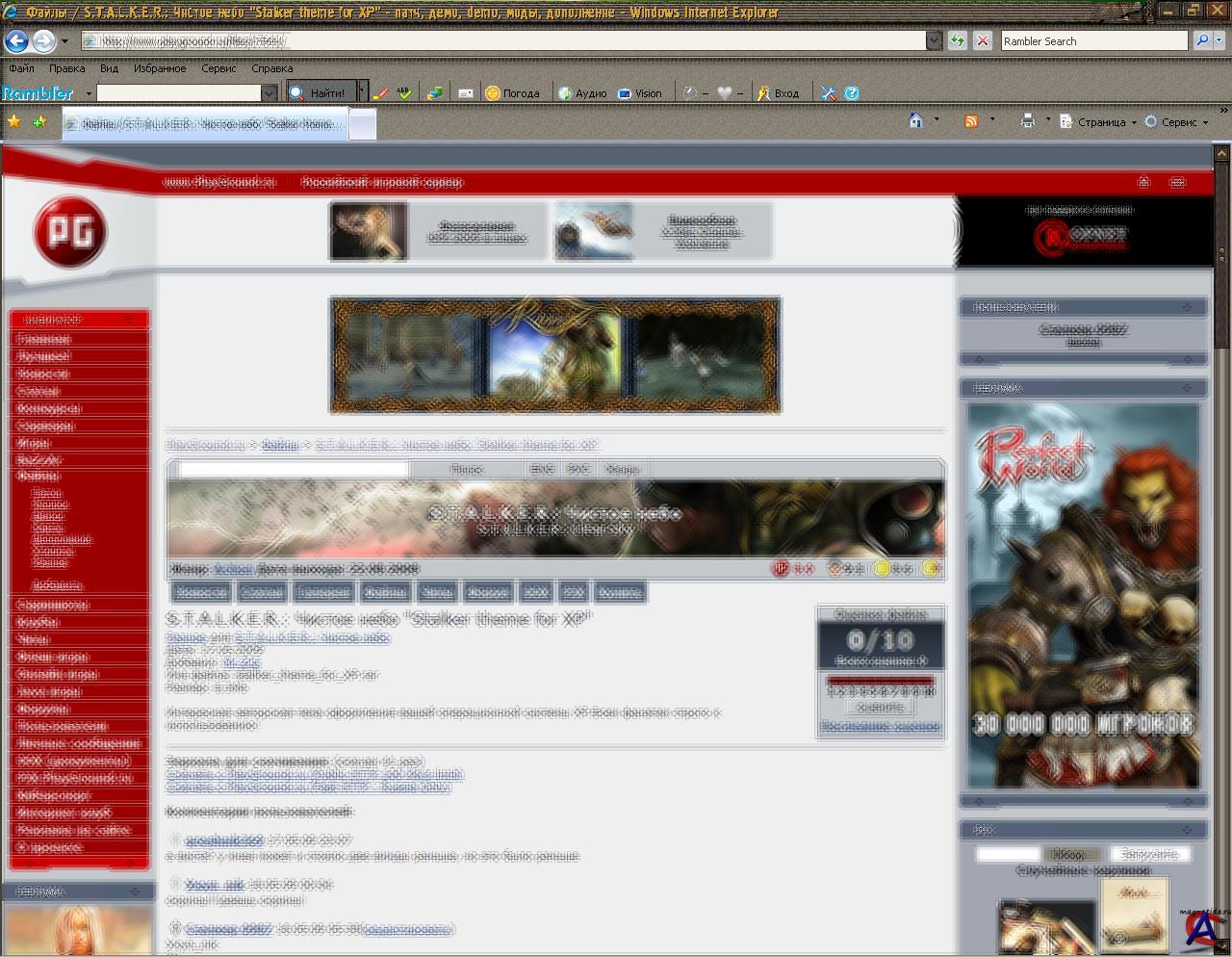Open the Погода weather toolbar icon
The image size is (1232, 957).
[x=512, y=93]
